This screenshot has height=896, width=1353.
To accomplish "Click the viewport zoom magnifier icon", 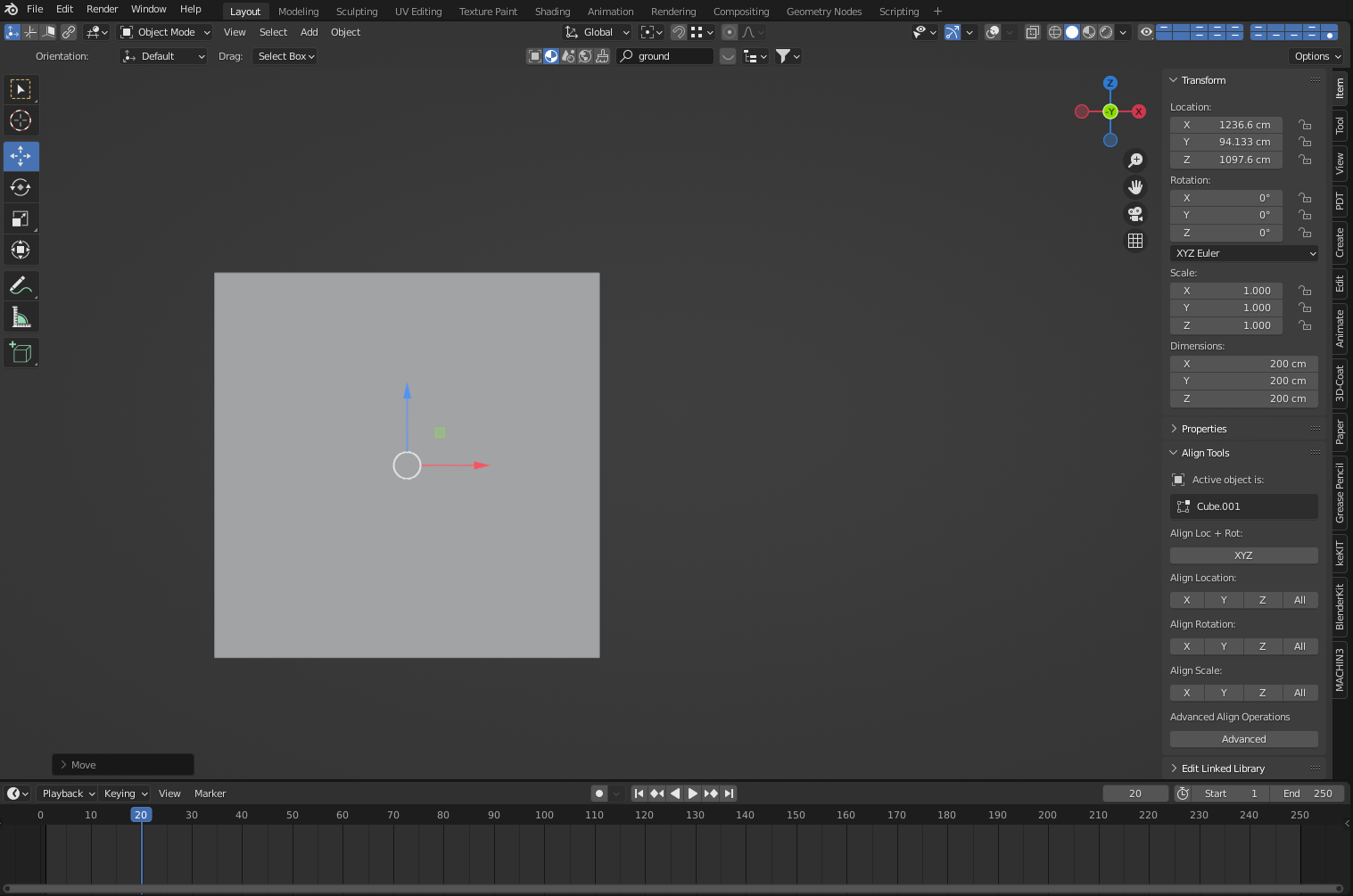I will 1135,160.
